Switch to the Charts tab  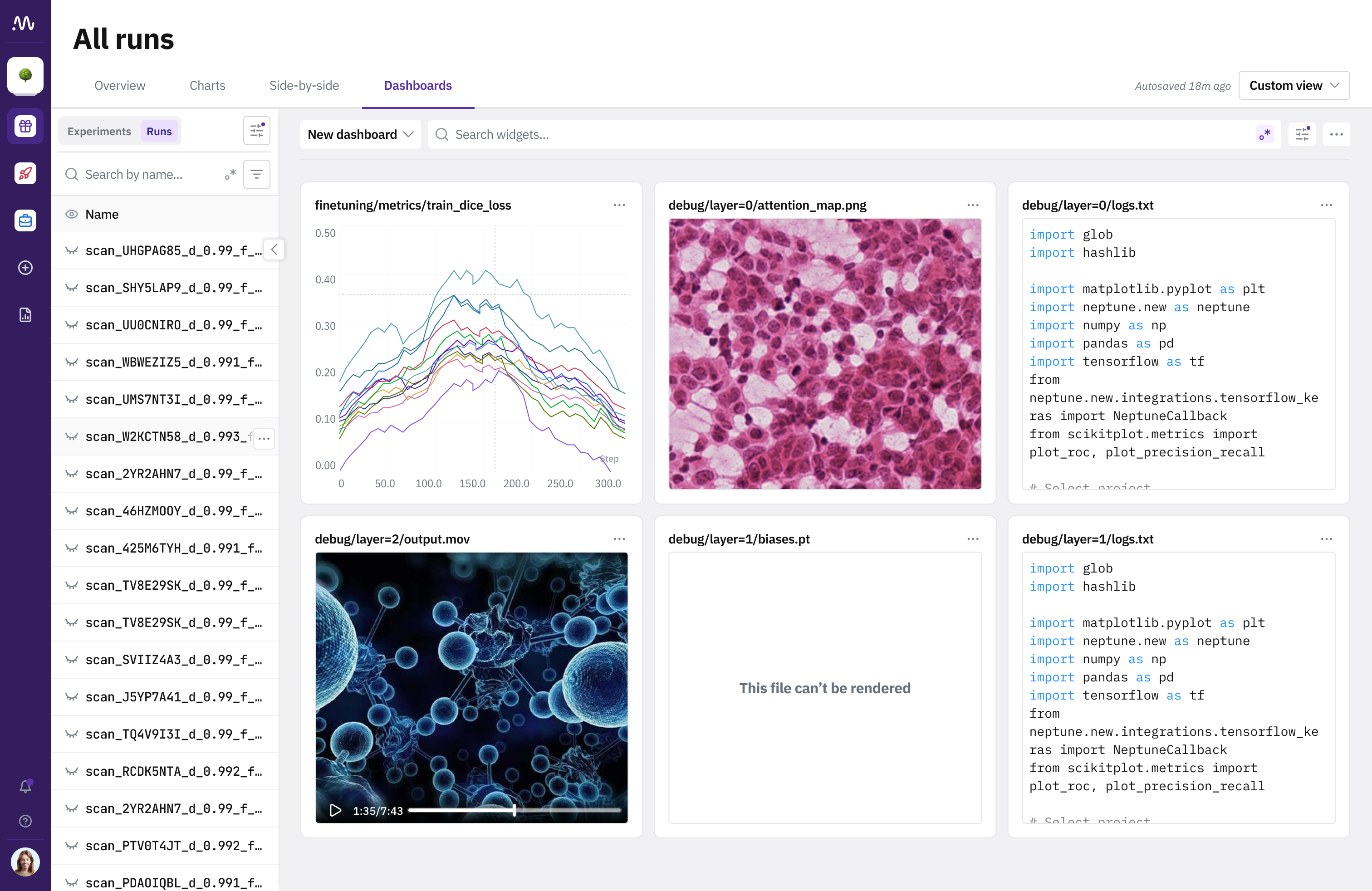tap(207, 85)
